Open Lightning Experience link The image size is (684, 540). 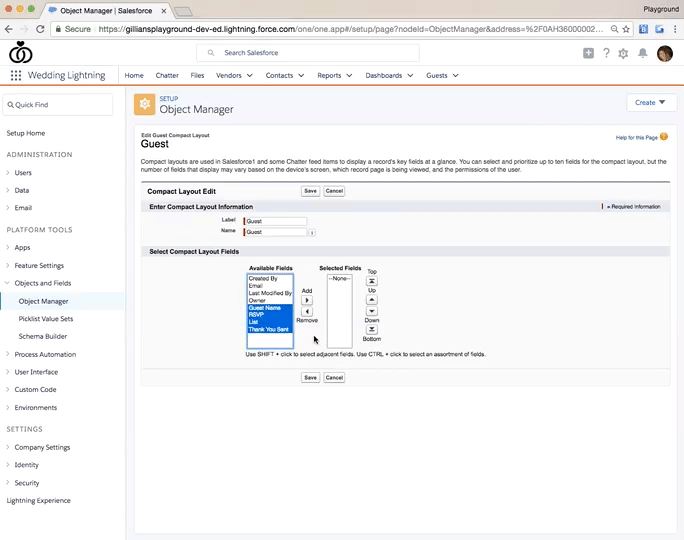(x=38, y=500)
